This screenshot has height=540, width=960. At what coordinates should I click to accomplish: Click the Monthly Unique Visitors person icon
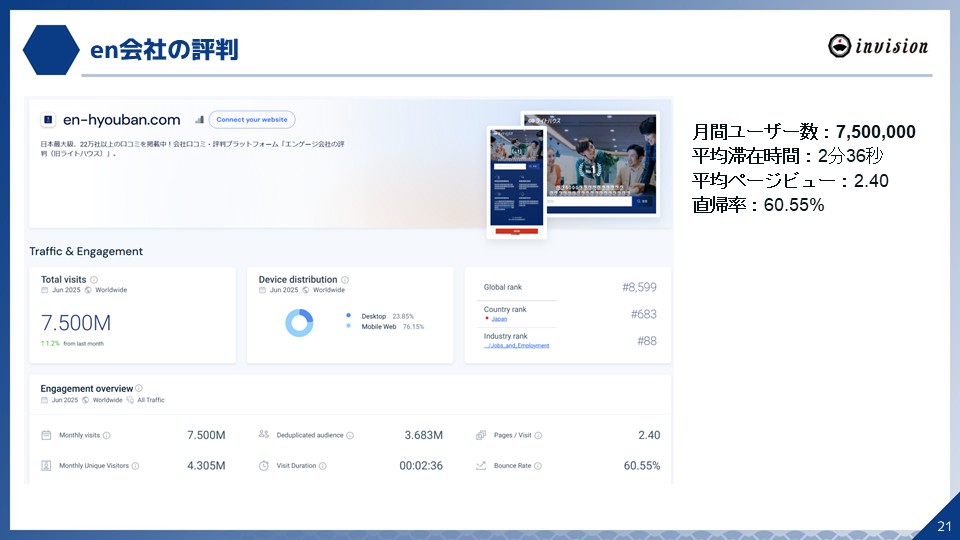click(x=46, y=465)
